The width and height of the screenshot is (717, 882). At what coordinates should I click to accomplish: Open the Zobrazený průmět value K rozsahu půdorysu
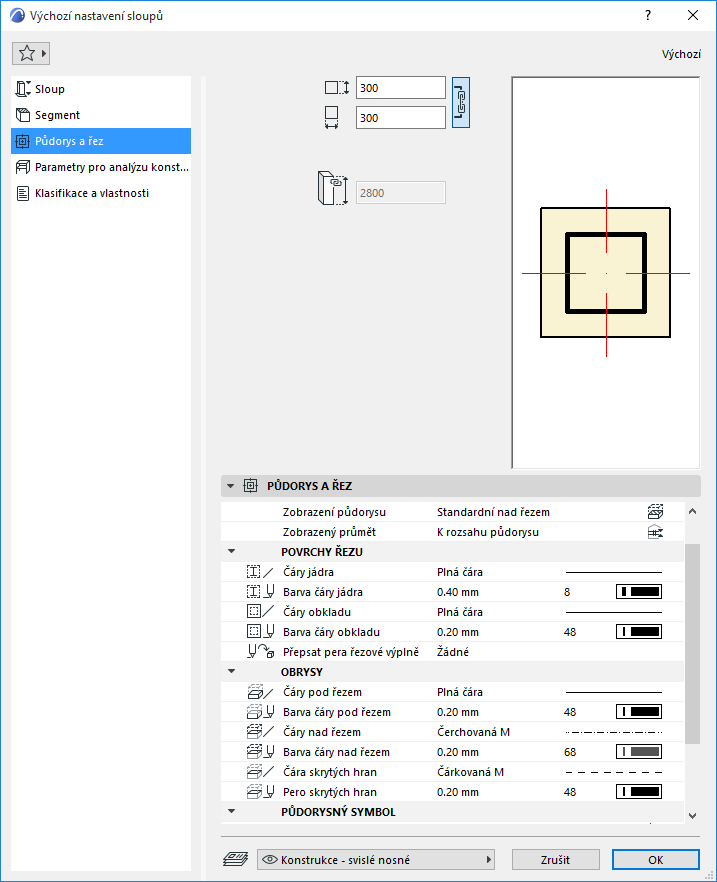pyautogui.click(x=488, y=532)
